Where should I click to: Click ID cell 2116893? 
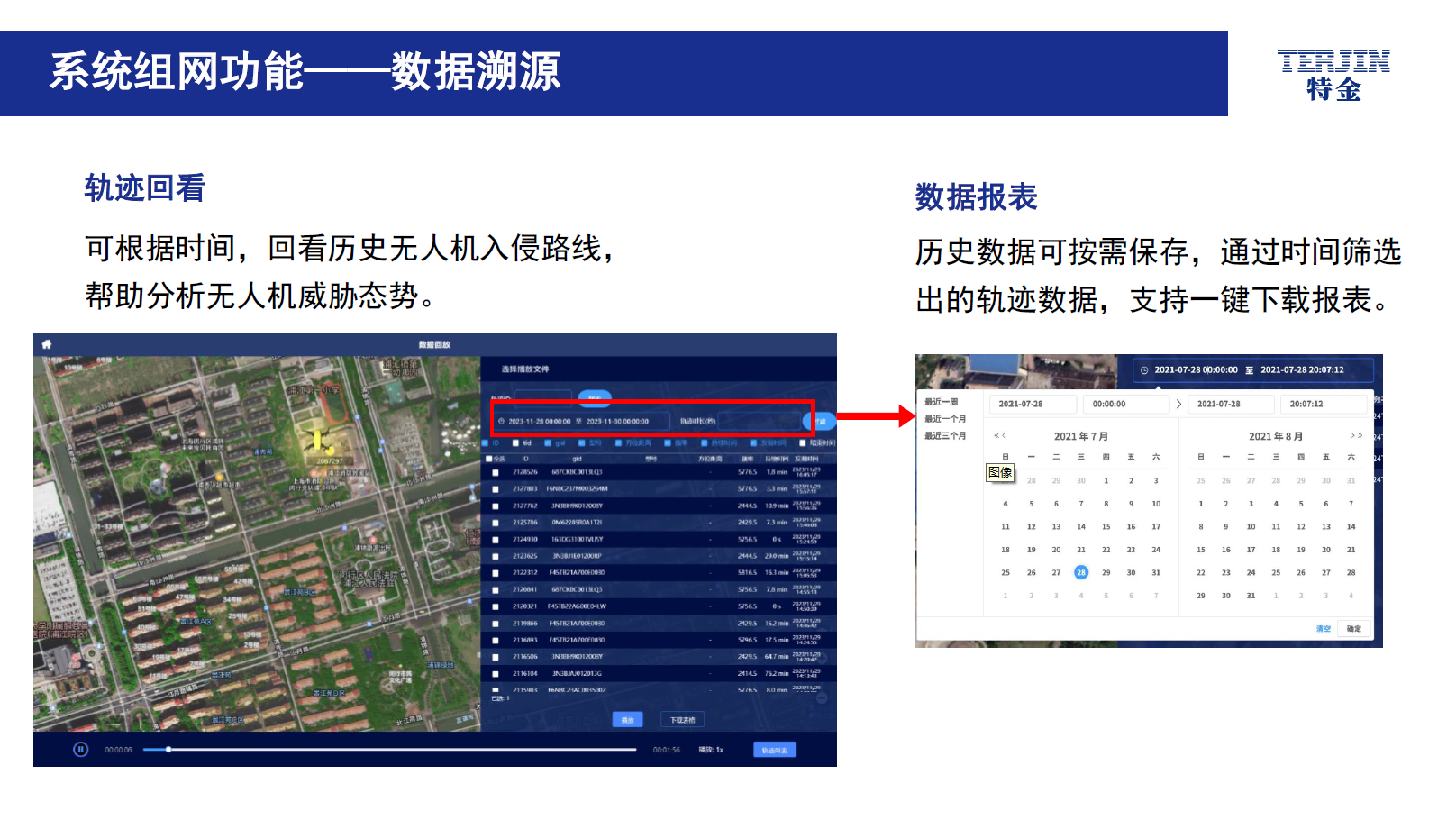(525, 640)
